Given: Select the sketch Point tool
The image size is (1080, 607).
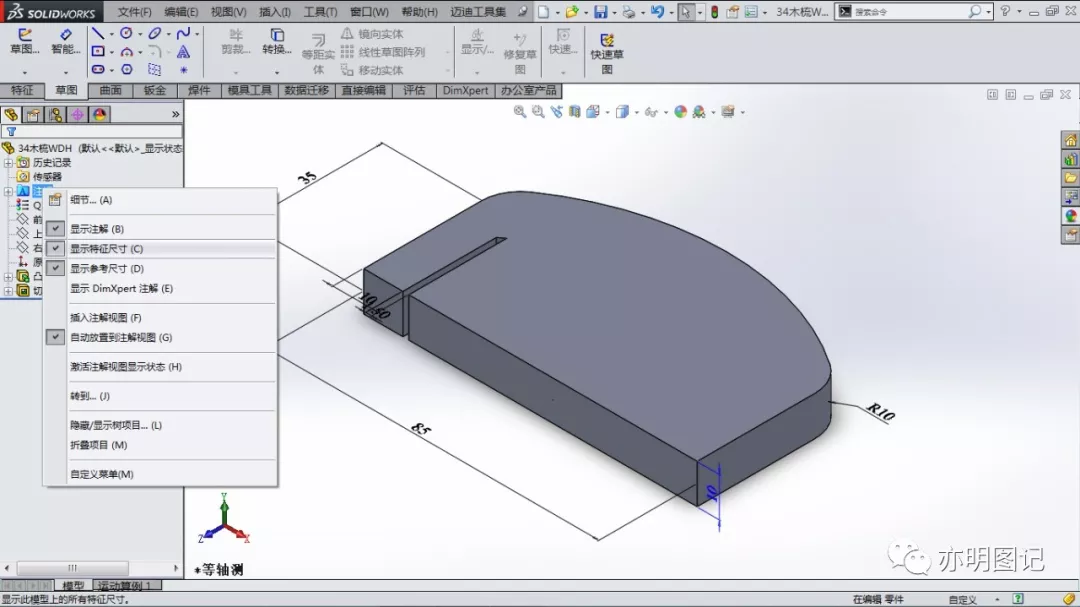Looking at the screenshot, I should click(183, 70).
